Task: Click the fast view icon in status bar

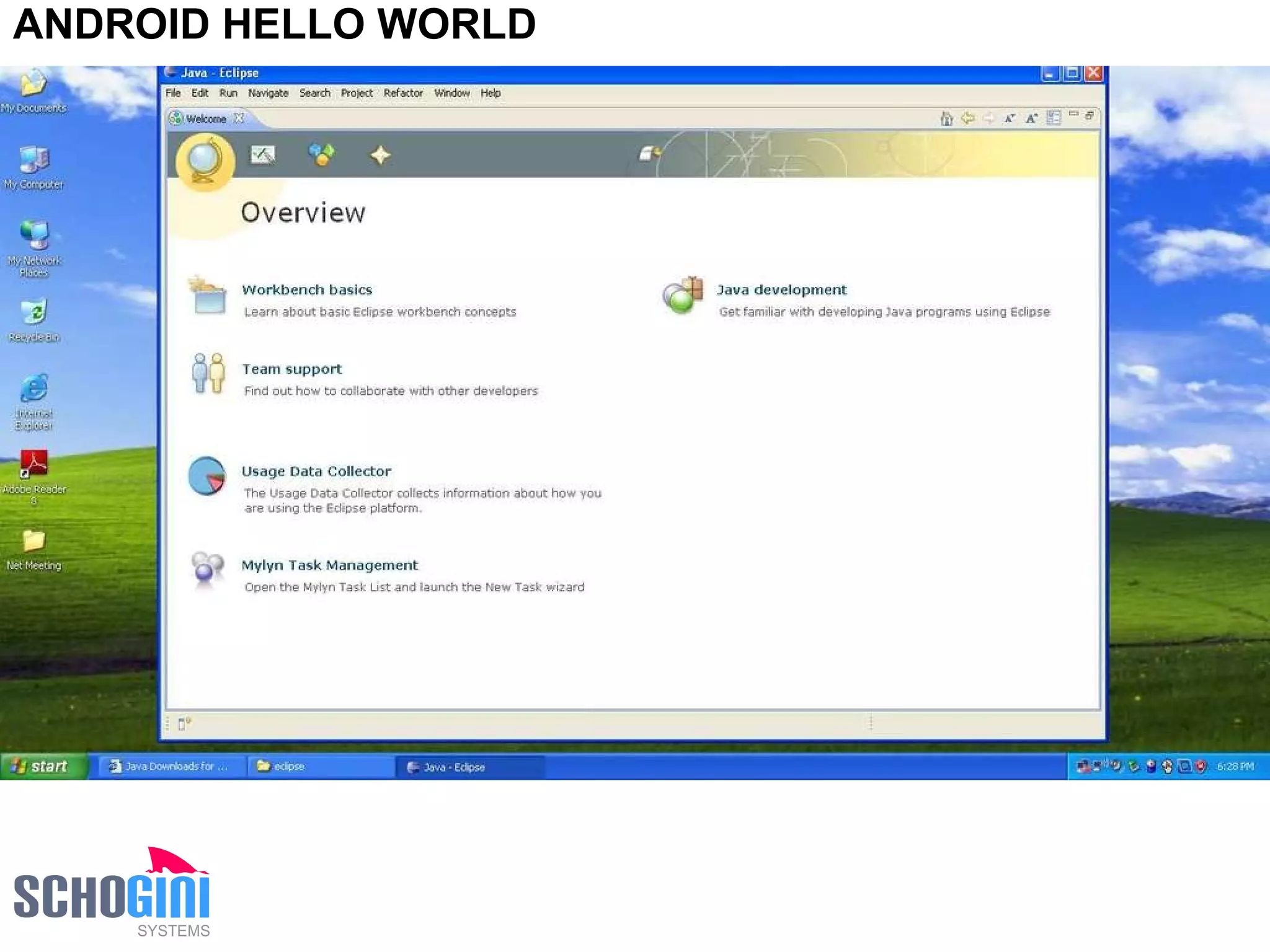Action: [x=184, y=723]
